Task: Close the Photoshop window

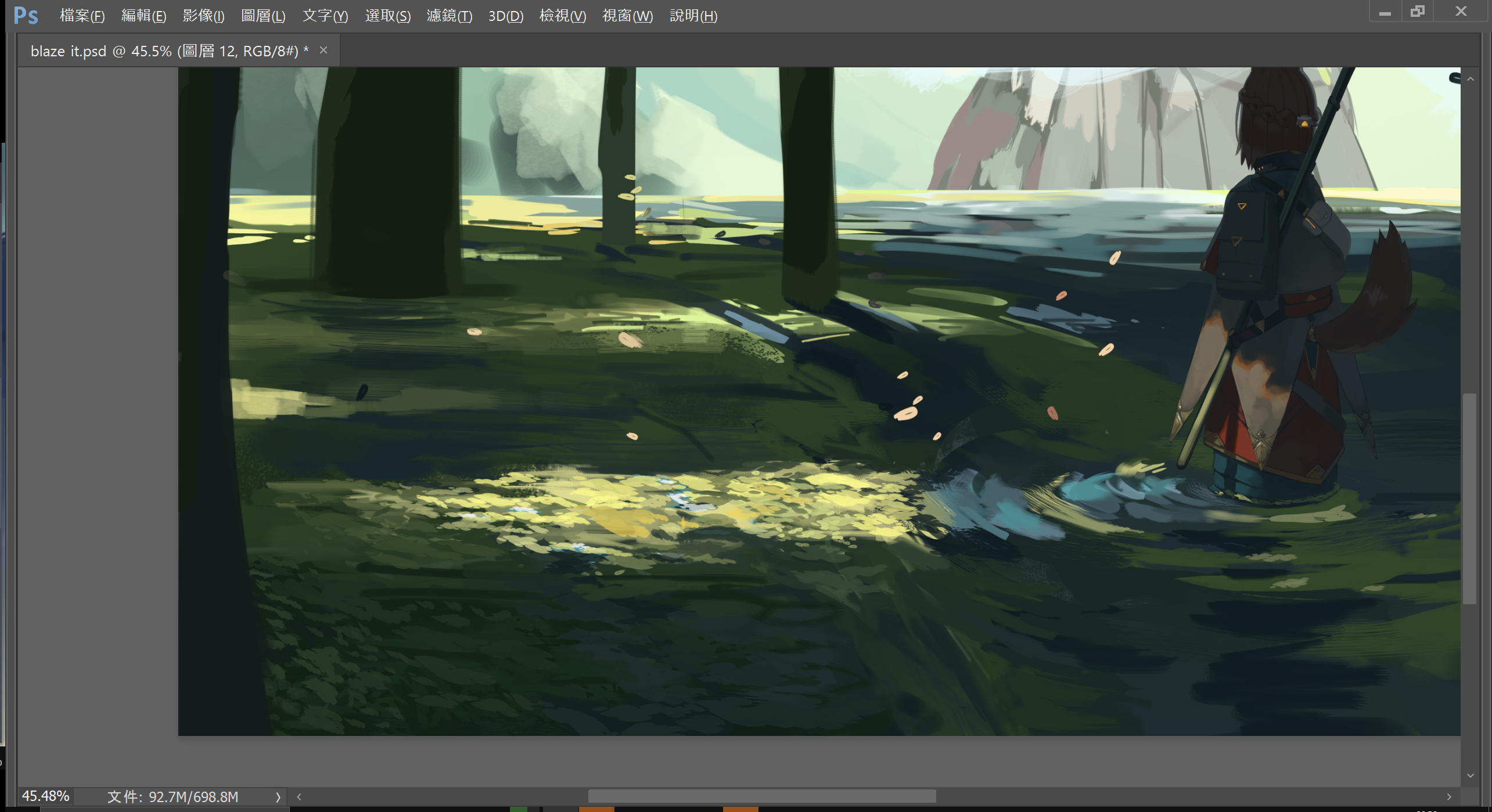Action: 1461,12
